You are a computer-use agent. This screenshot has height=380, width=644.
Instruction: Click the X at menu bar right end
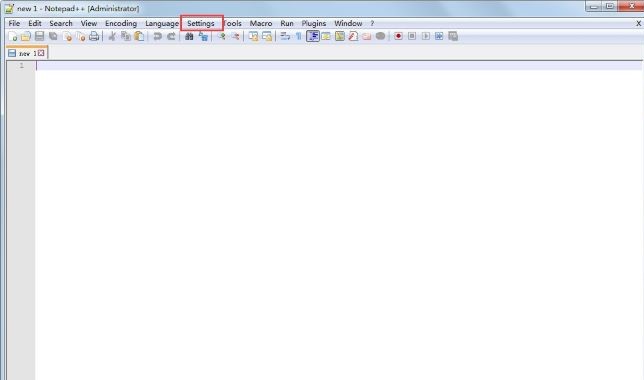[639, 23]
